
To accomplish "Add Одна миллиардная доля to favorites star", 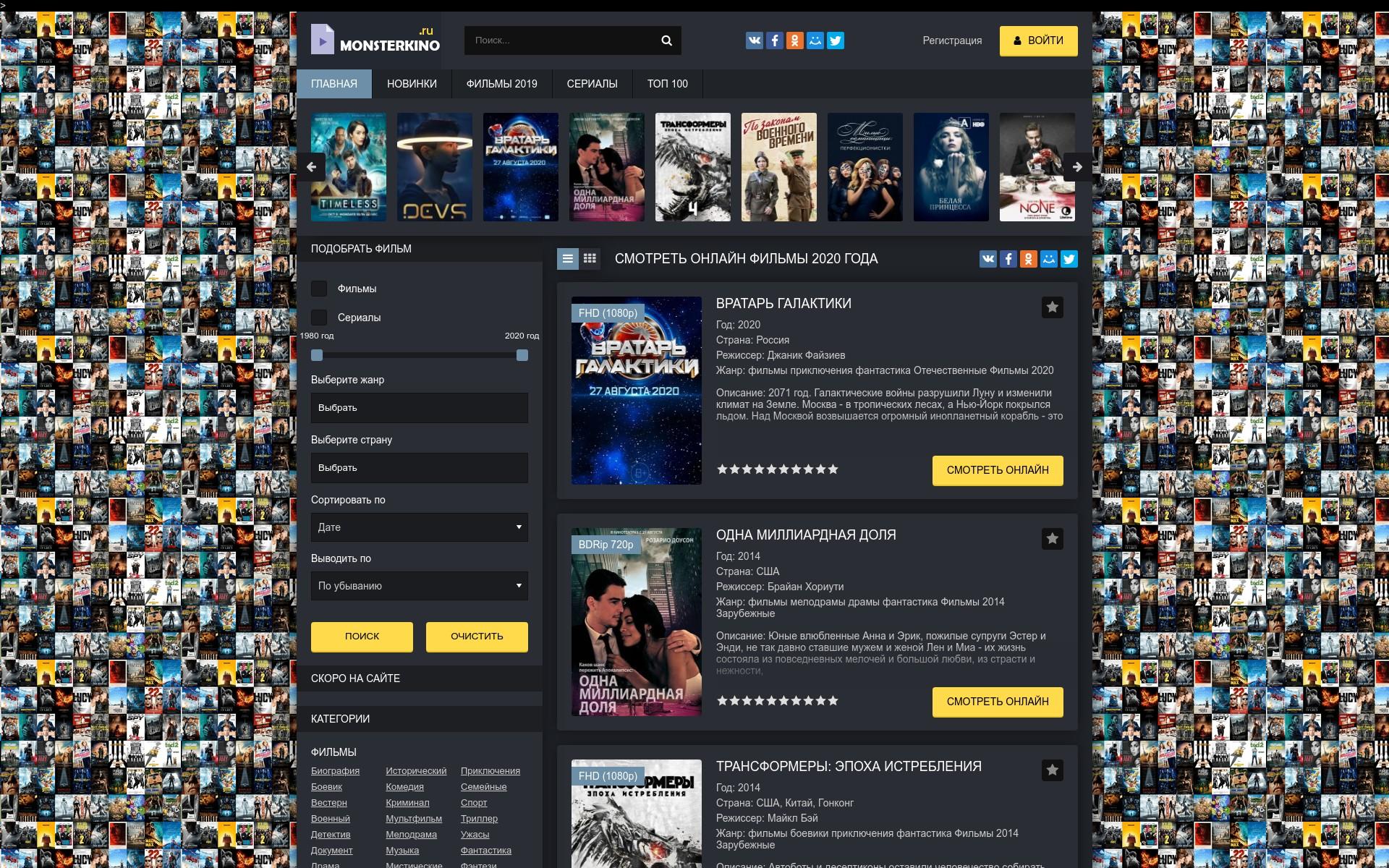I will click(1053, 539).
